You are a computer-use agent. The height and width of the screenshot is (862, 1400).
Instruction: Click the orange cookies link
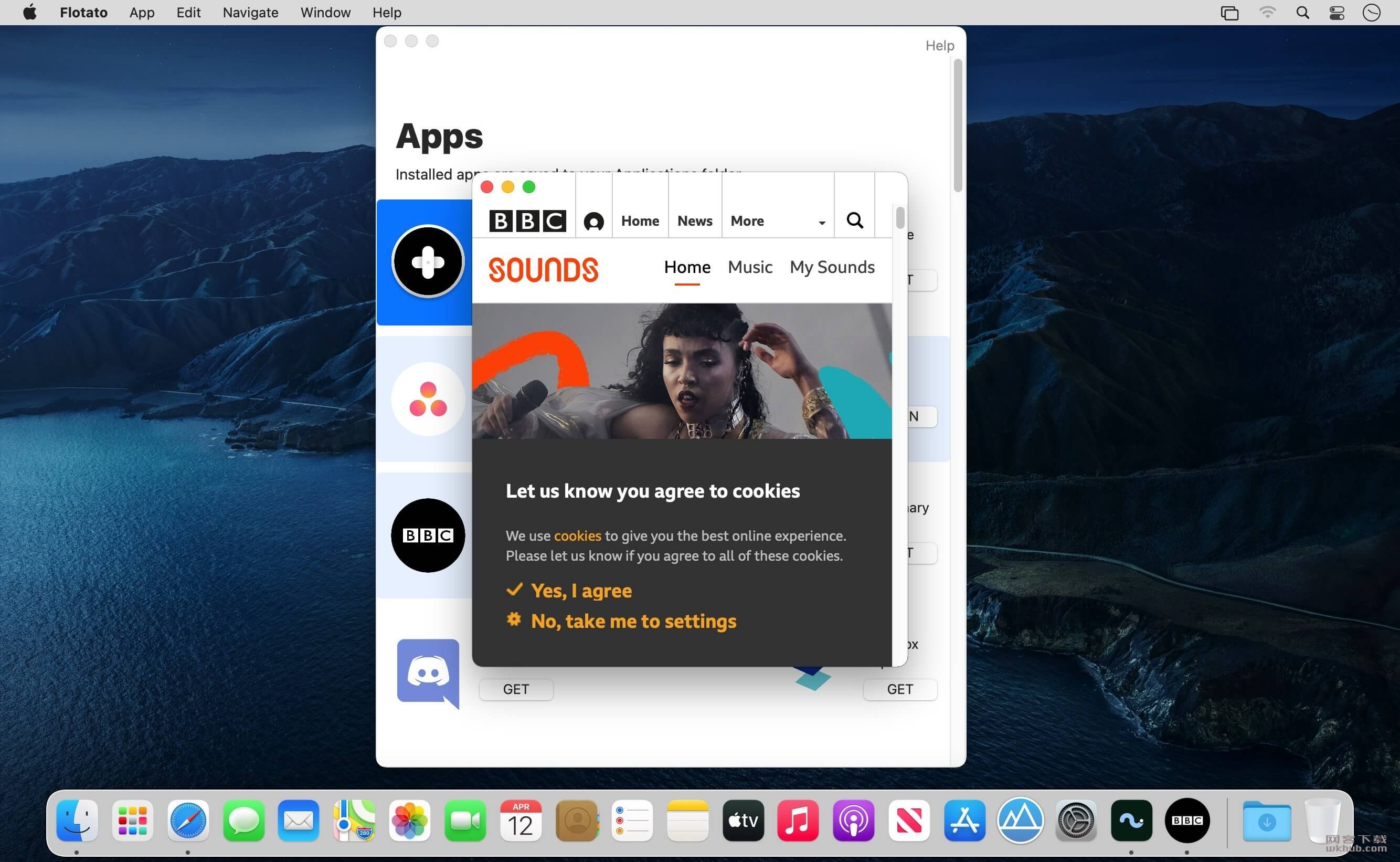577,536
